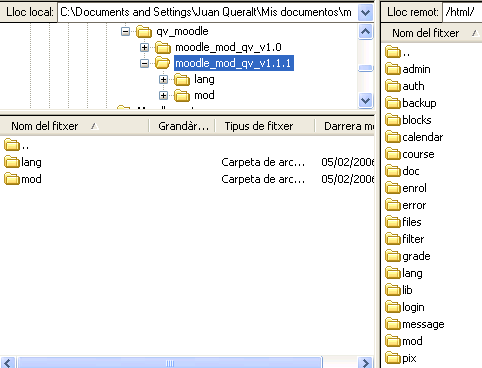Open parent folder '..' in local list
Viewport: 482px width, 368px height.
tap(17, 145)
